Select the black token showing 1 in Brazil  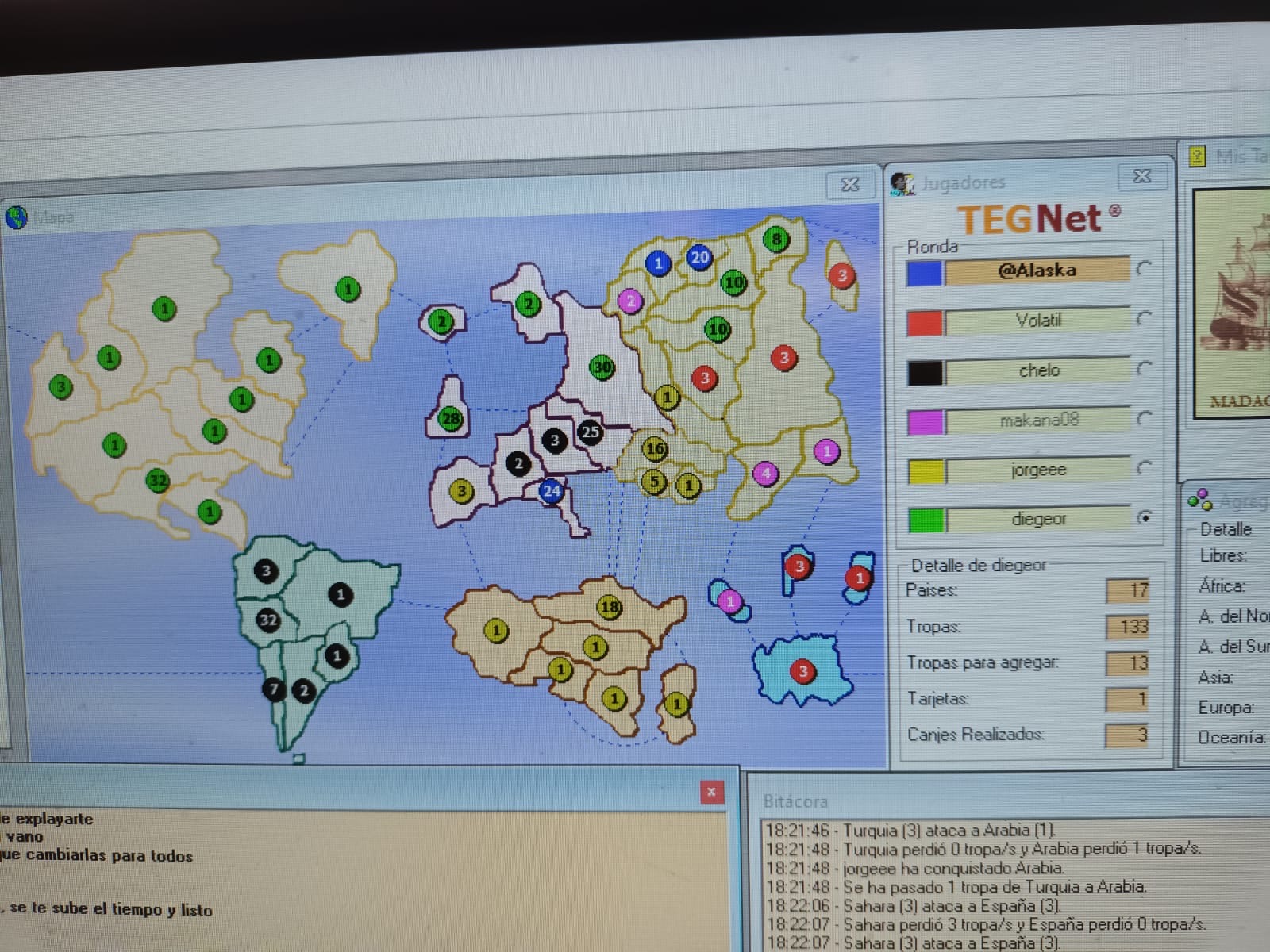(341, 594)
